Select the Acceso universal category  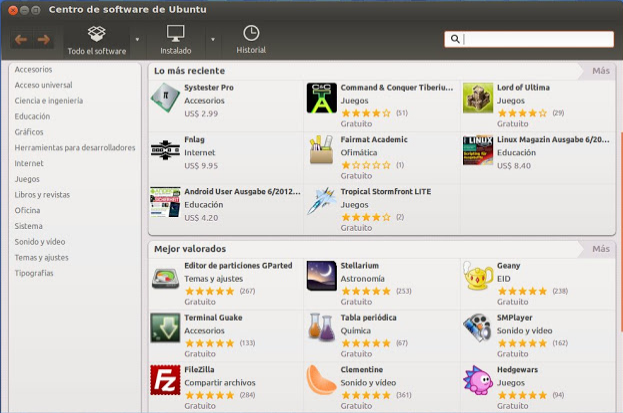[x=43, y=85]
